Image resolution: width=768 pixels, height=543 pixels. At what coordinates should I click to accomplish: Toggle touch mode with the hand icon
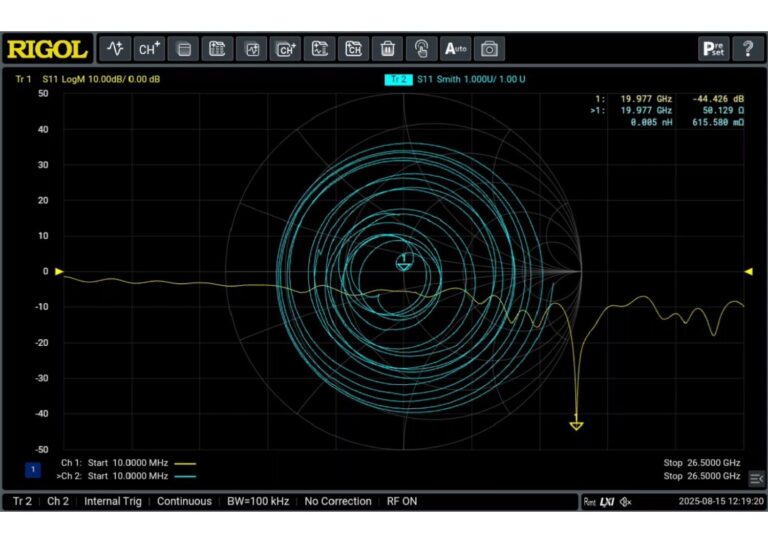[422, 49]
